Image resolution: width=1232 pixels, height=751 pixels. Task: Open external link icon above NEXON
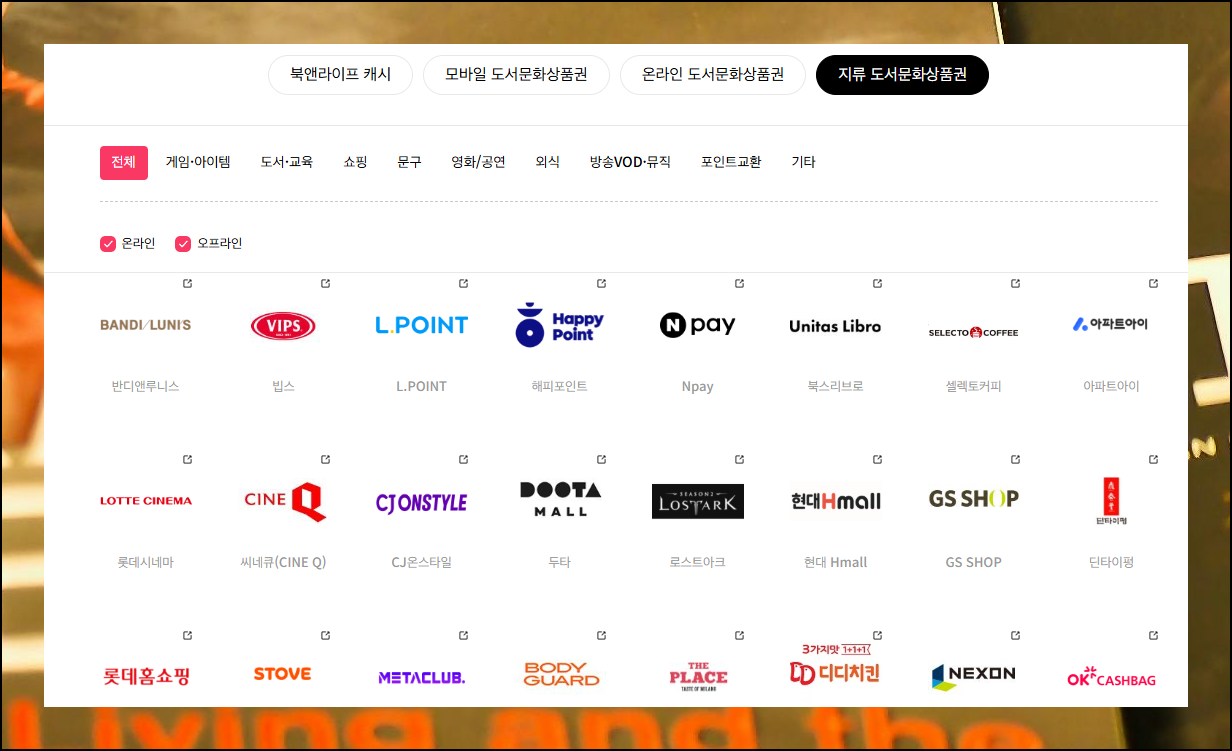pos(1015,636)
